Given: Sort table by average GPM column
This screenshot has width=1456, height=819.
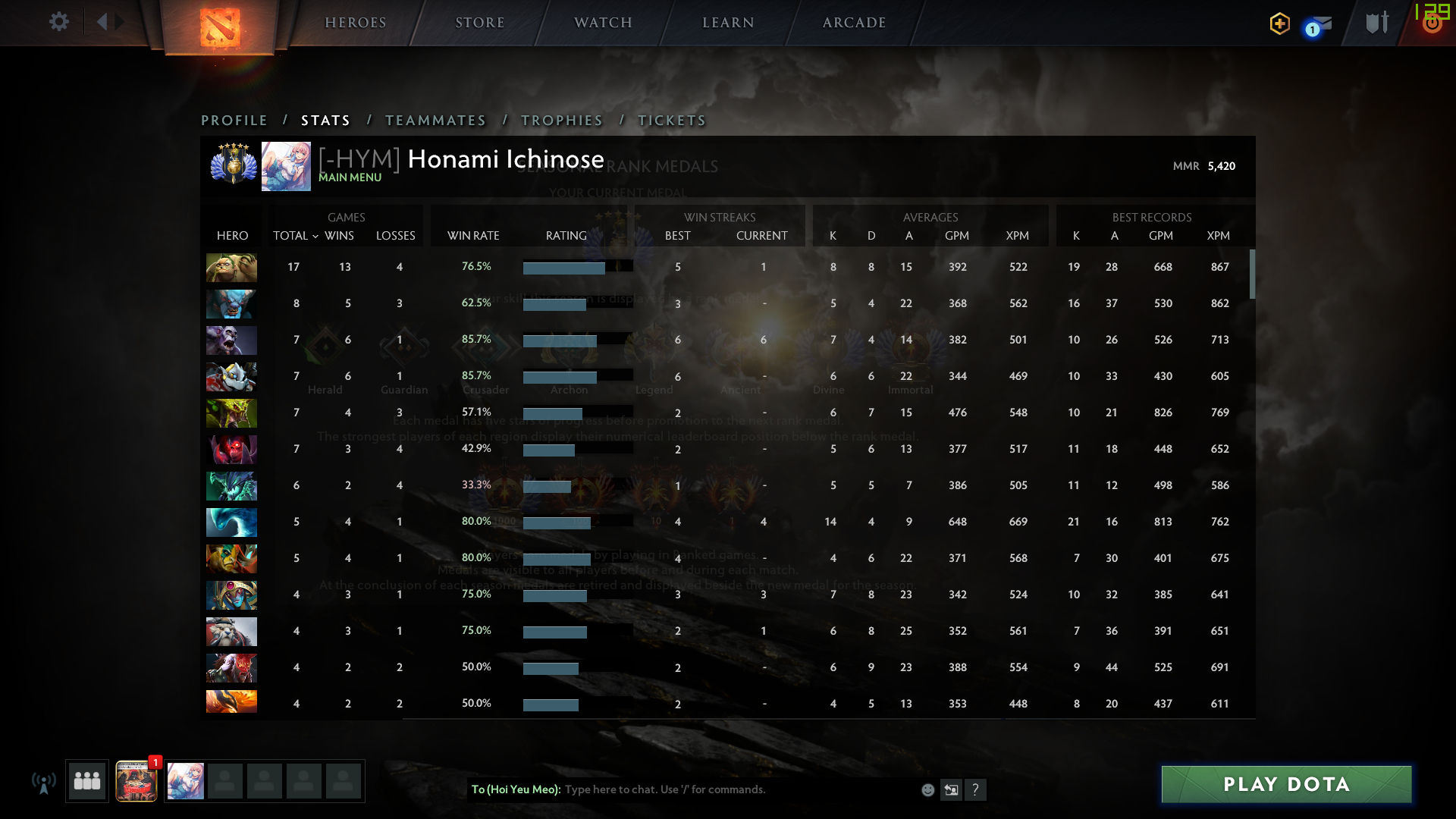Looking at the screenshot, I should 956,236.
